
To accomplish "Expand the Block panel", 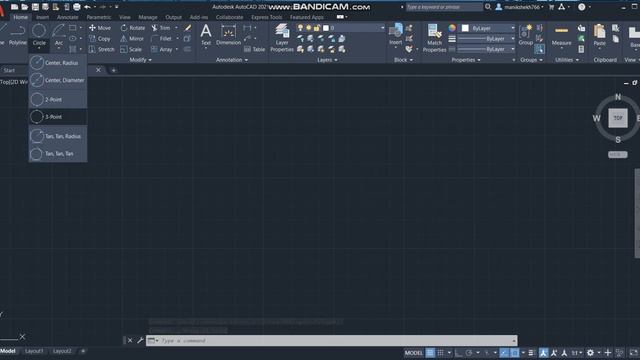I will (403, 60).
